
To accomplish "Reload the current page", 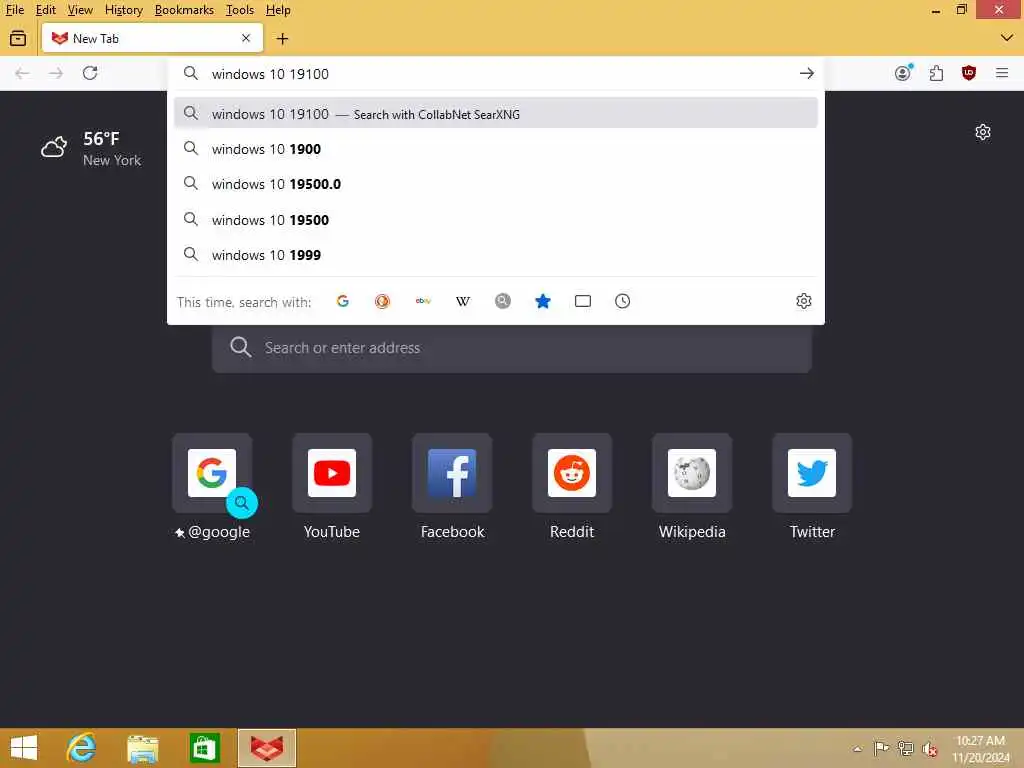I will (x=90, y=73).
